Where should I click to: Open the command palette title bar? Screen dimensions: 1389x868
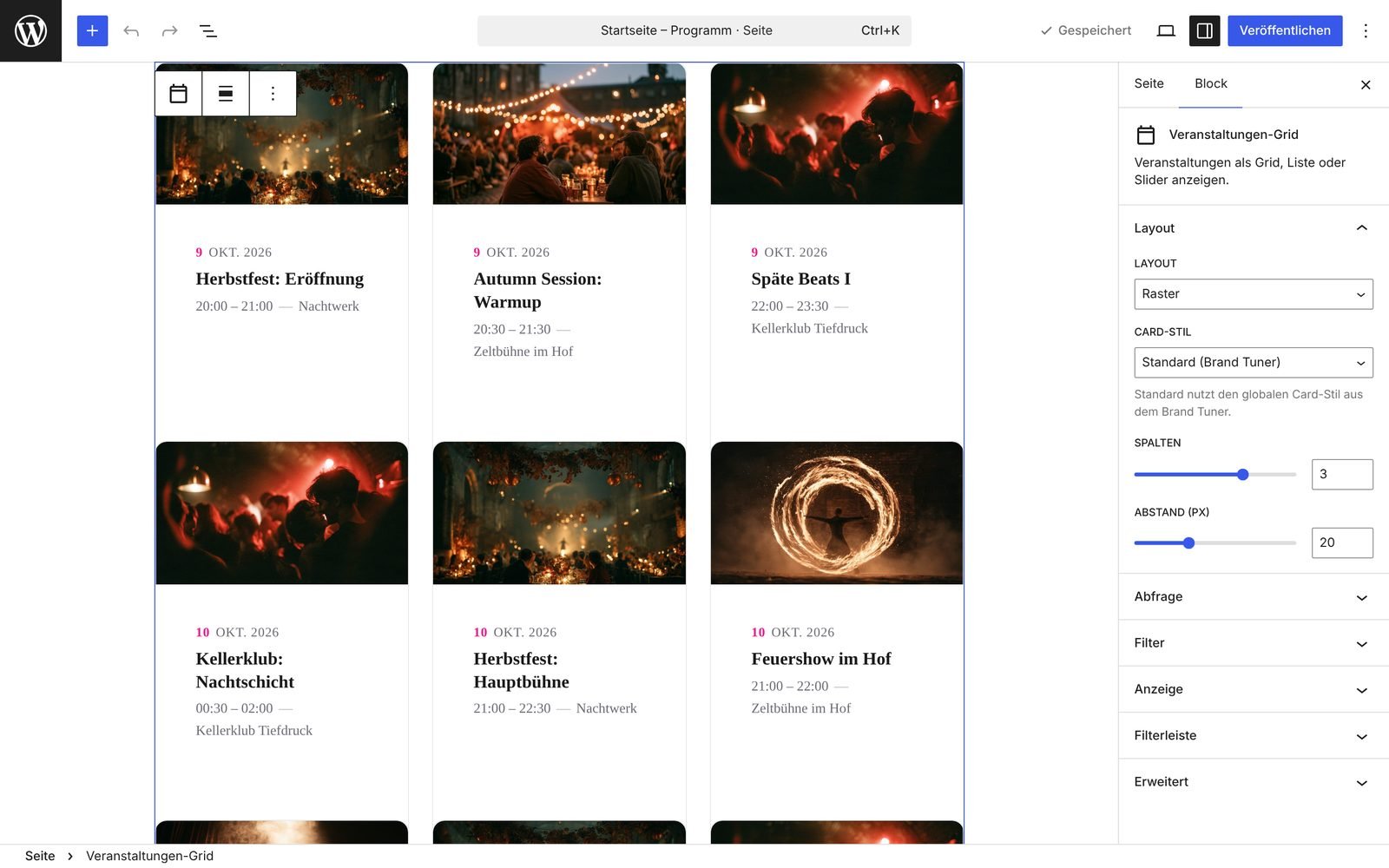click(694, 30)
